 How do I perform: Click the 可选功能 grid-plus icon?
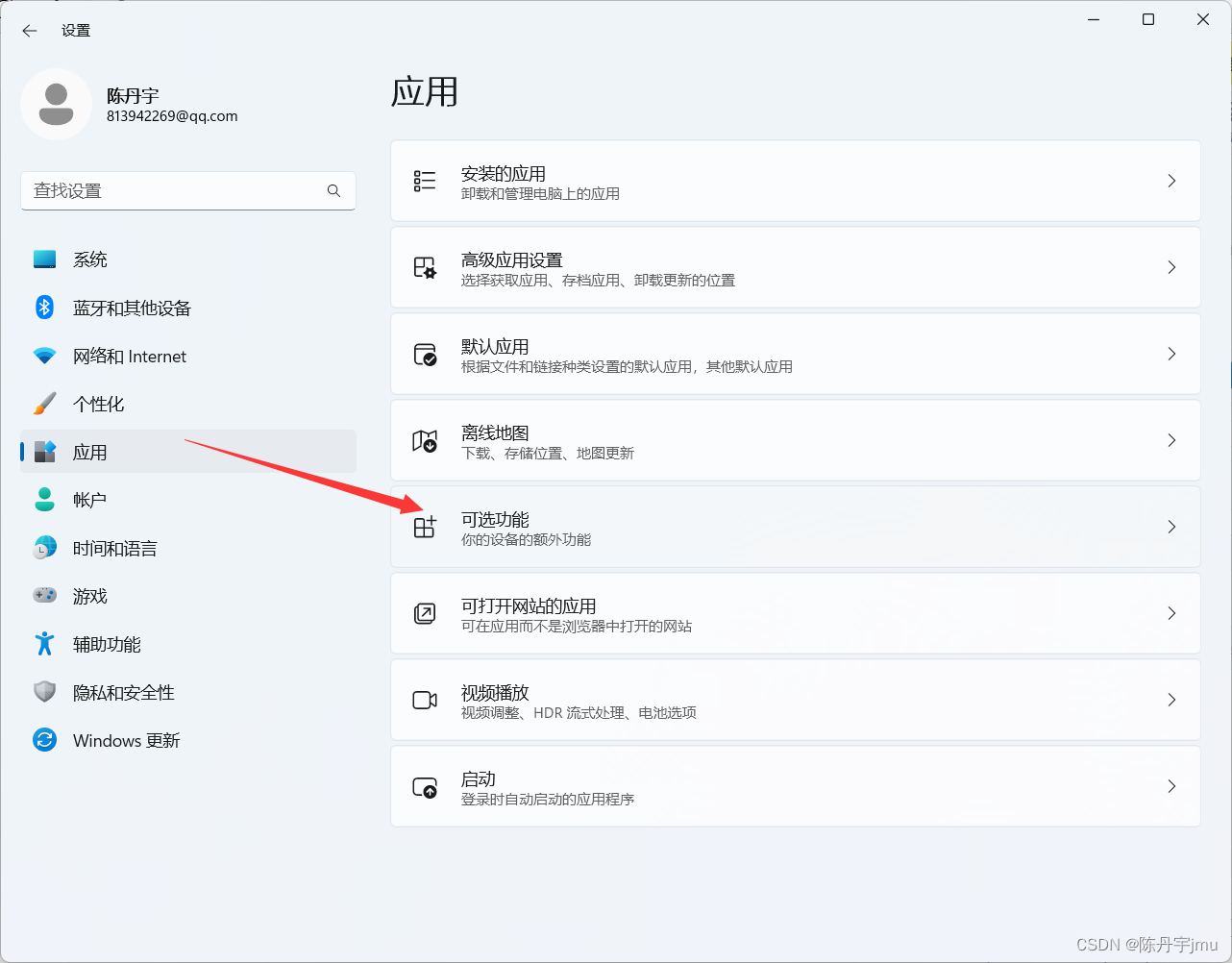point(425,527)
